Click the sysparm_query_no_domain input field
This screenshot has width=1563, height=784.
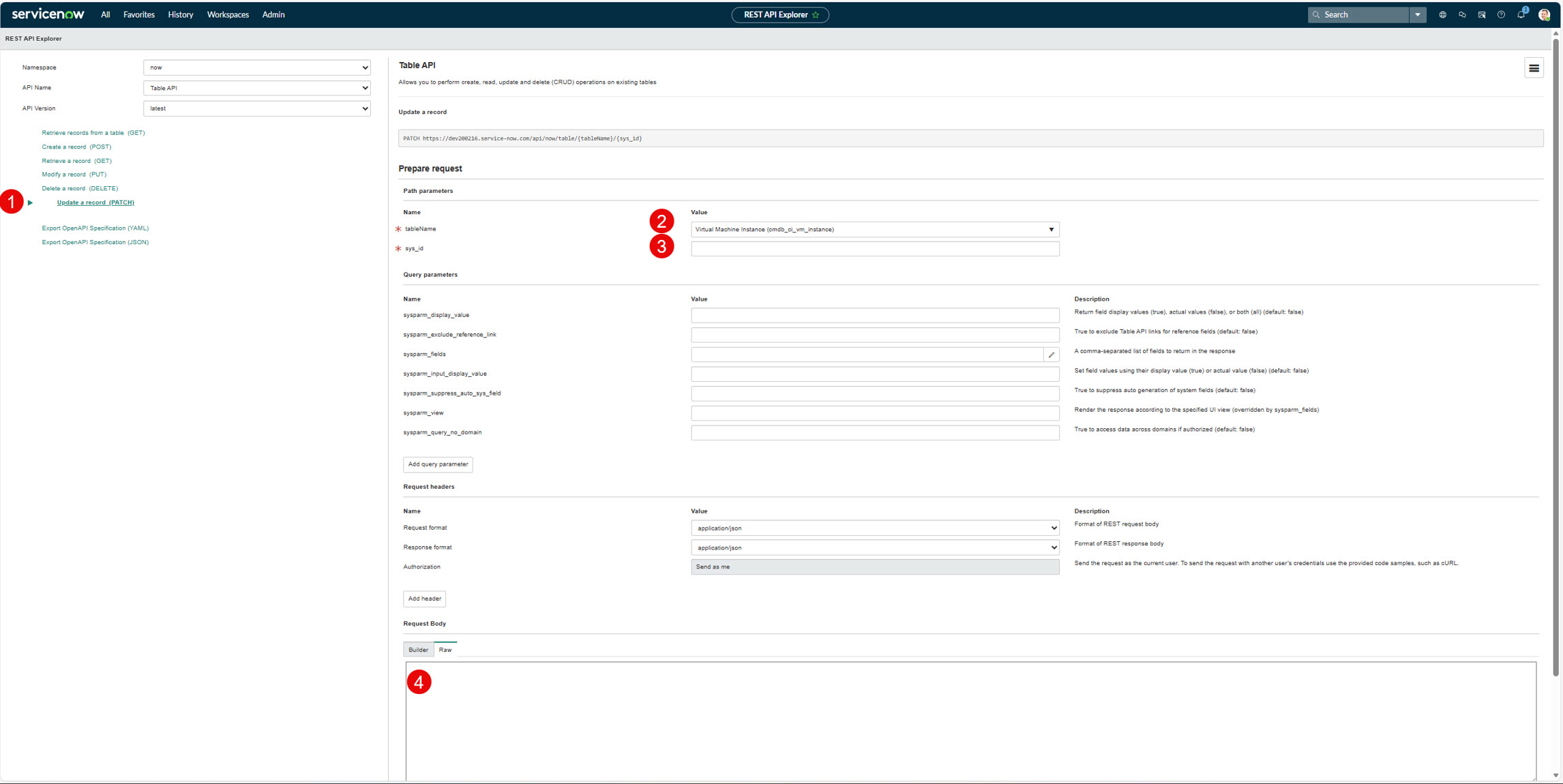875,433
